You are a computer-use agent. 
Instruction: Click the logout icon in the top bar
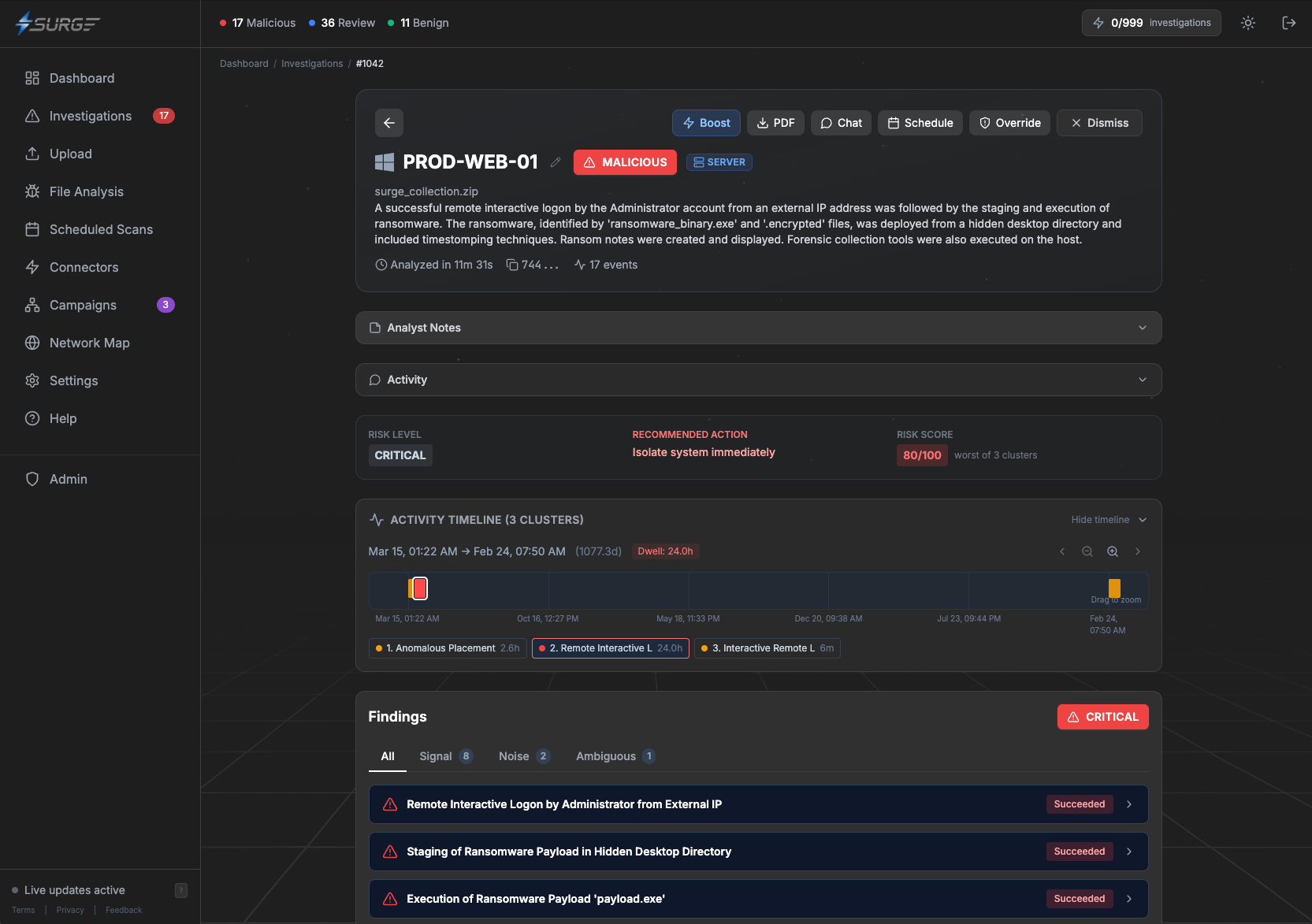(1289, 23)
